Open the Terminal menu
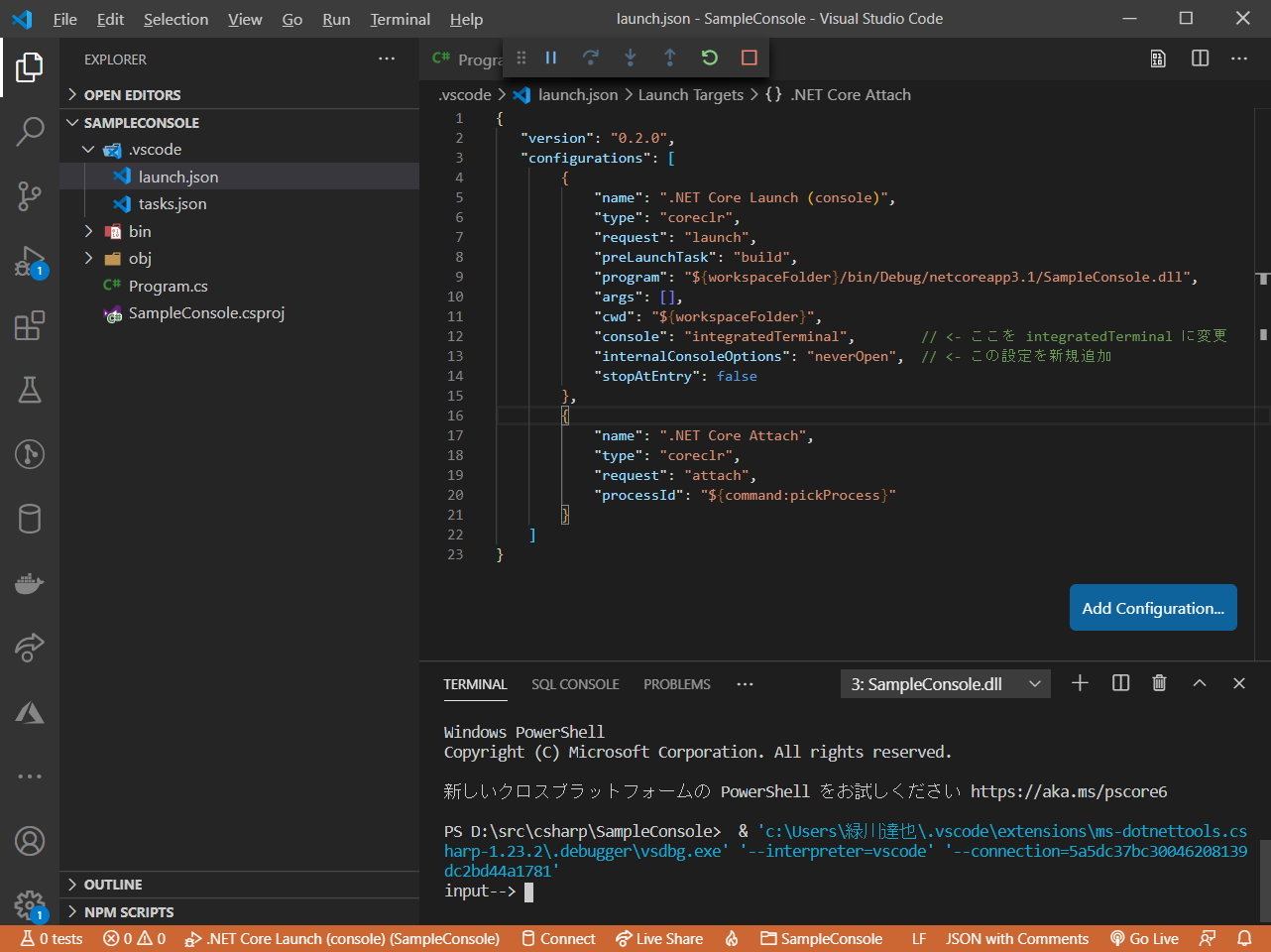The image size is (1271, 952). click(x=401, y=19)
